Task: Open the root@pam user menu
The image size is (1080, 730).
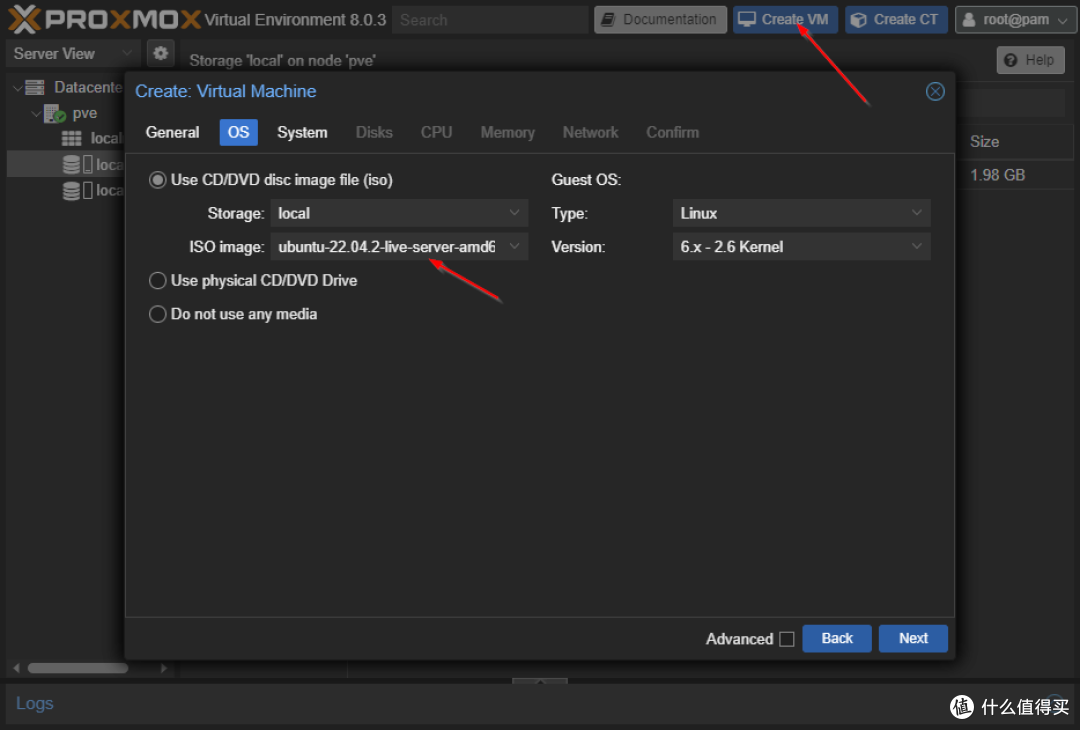Action: (x=1015, y=20)
